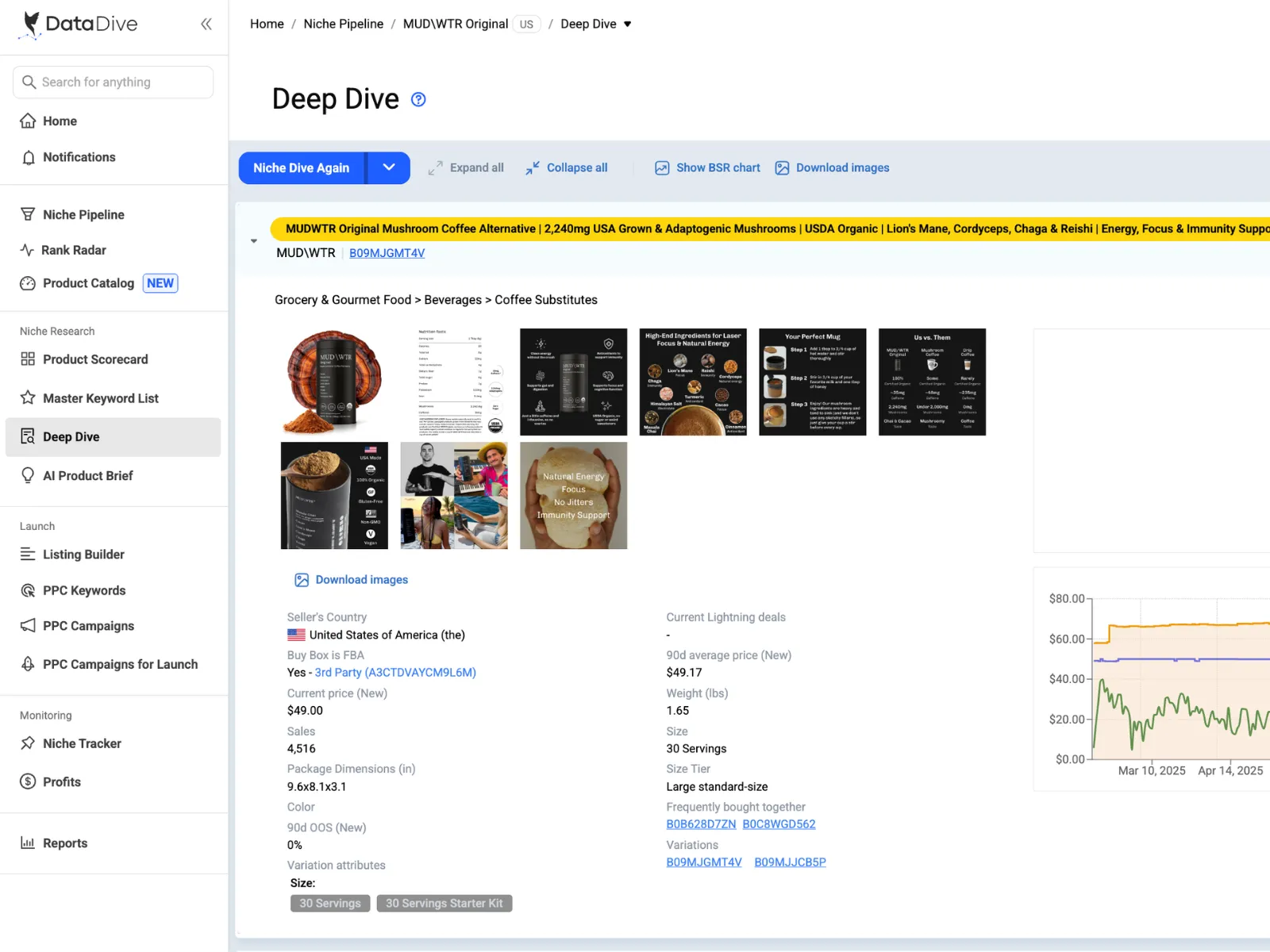Open the PPC Keywords tool
Viewport: 1270px width, 952px height.
tap(83, 590)
